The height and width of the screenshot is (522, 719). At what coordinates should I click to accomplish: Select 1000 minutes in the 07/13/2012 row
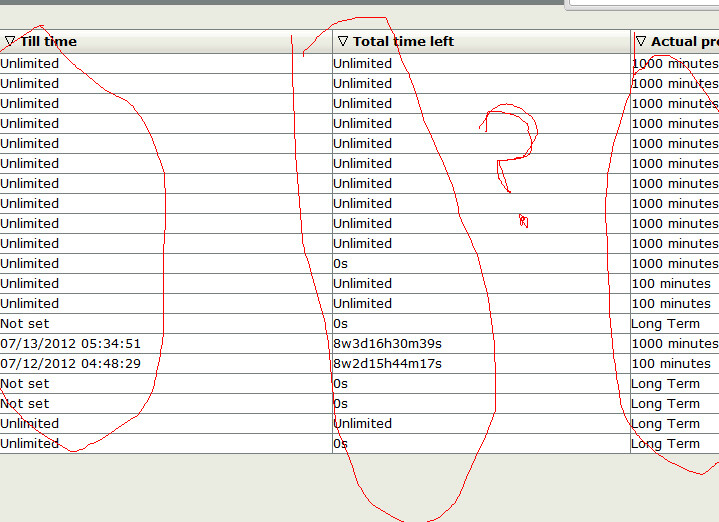click(675, 344)
